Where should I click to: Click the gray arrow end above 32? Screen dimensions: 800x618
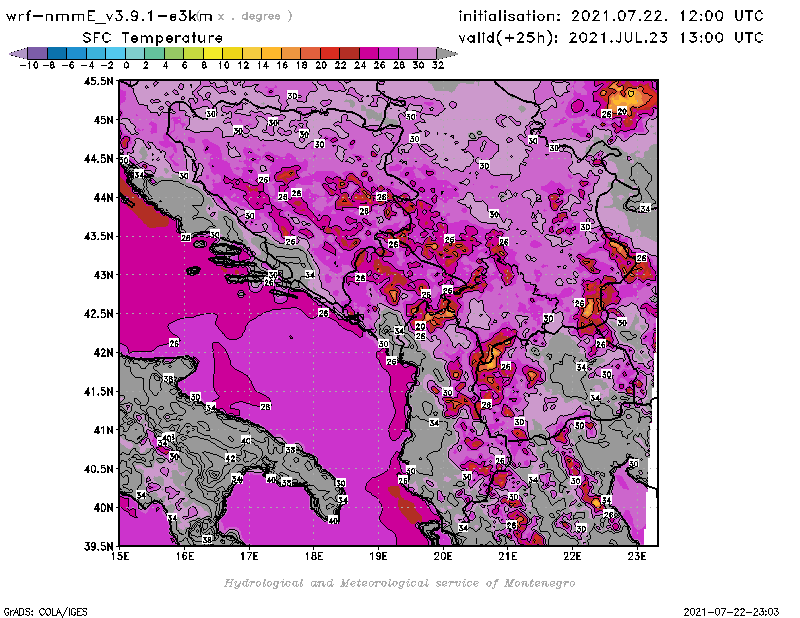click(447, 53)
